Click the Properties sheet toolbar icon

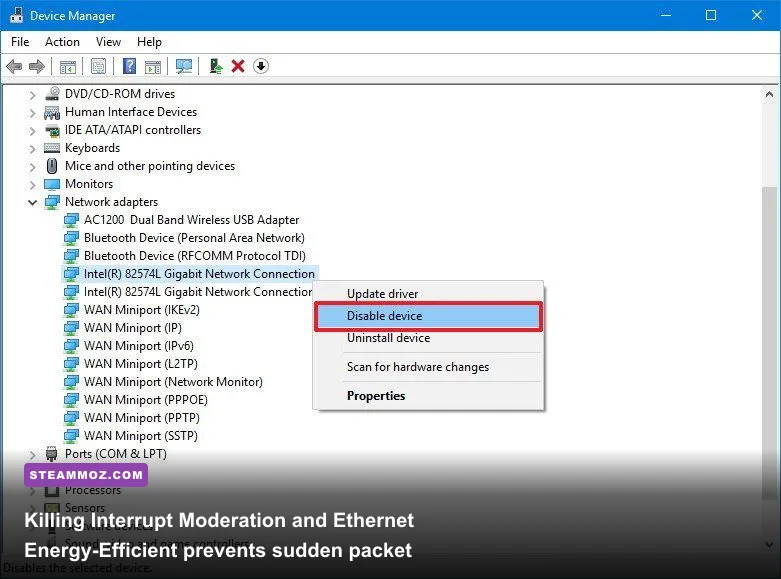(x=99, y=66)
